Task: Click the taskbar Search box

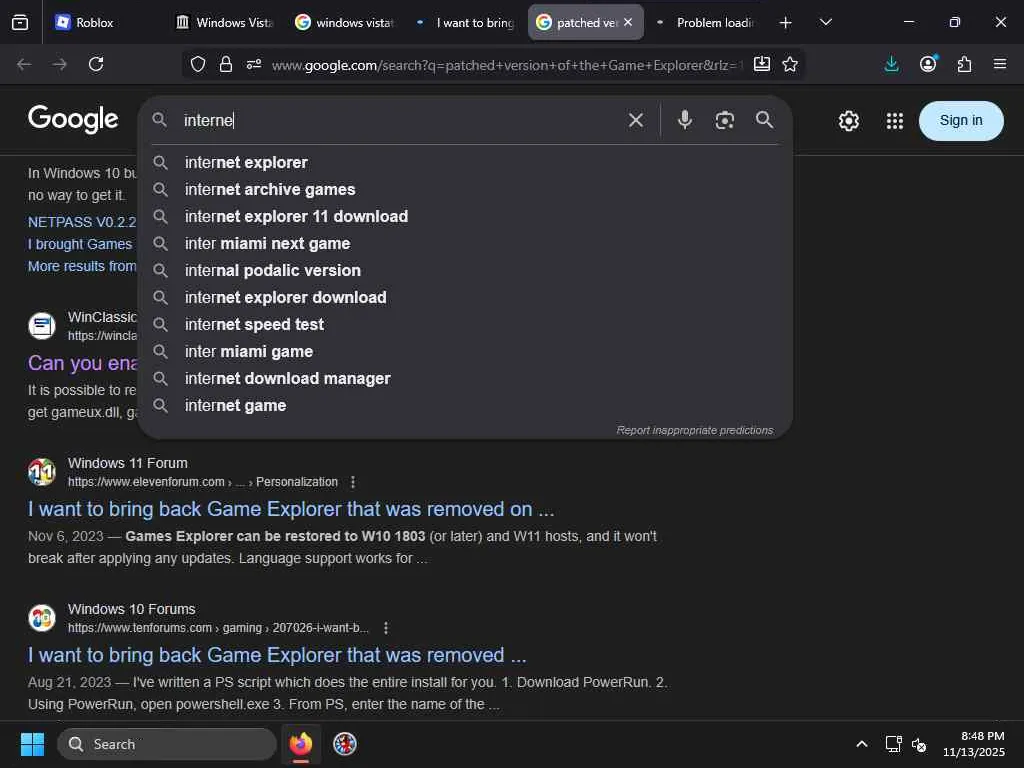Action: (x=167, y=744)
